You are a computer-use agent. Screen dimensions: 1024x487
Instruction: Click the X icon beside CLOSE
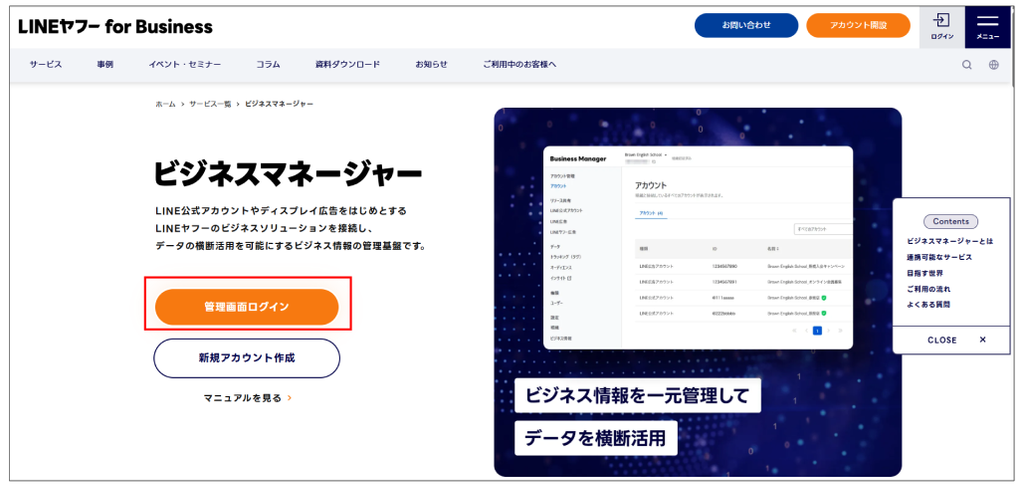983,340
